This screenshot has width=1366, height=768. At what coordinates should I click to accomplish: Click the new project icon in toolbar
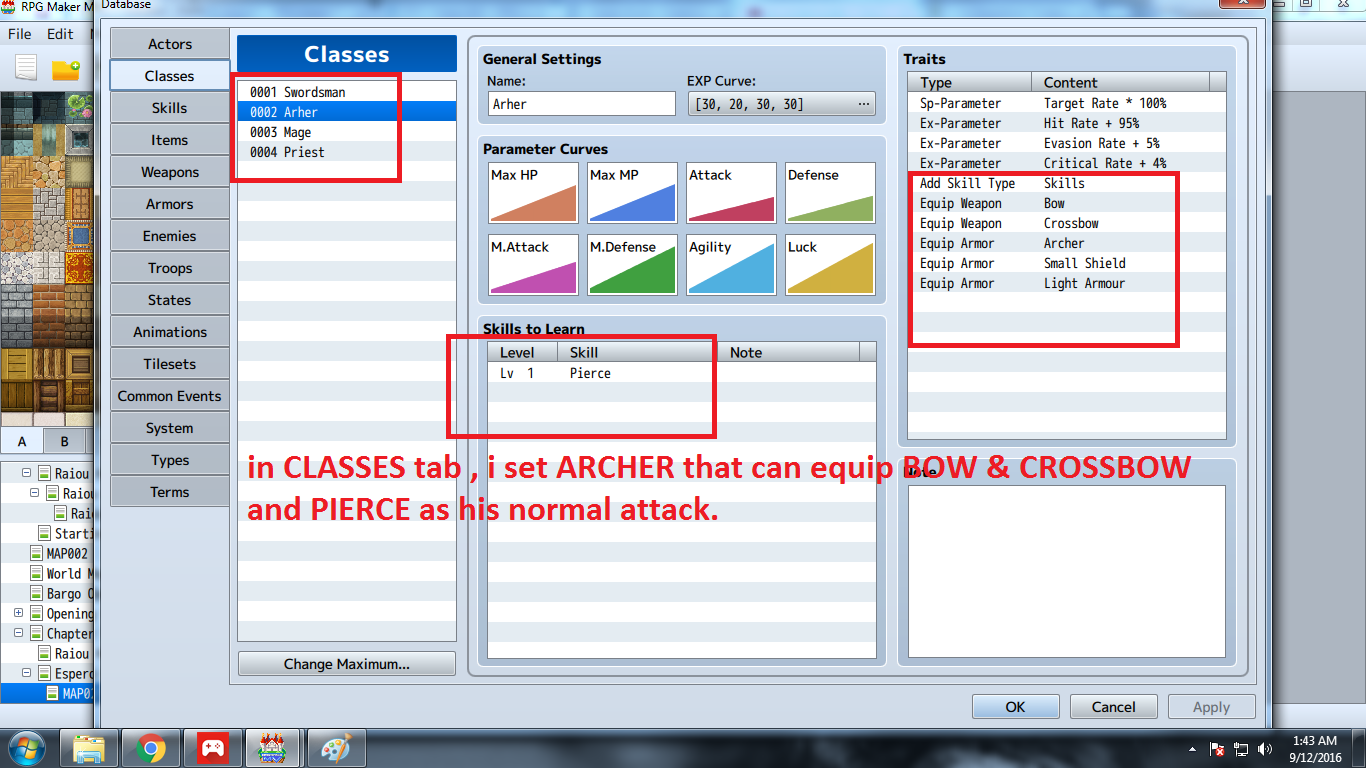26,69
